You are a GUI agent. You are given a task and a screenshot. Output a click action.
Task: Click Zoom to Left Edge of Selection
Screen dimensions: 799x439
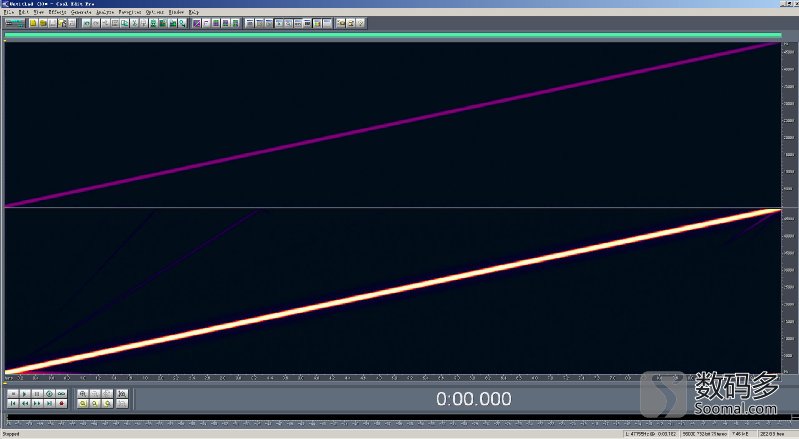(95, 403)
